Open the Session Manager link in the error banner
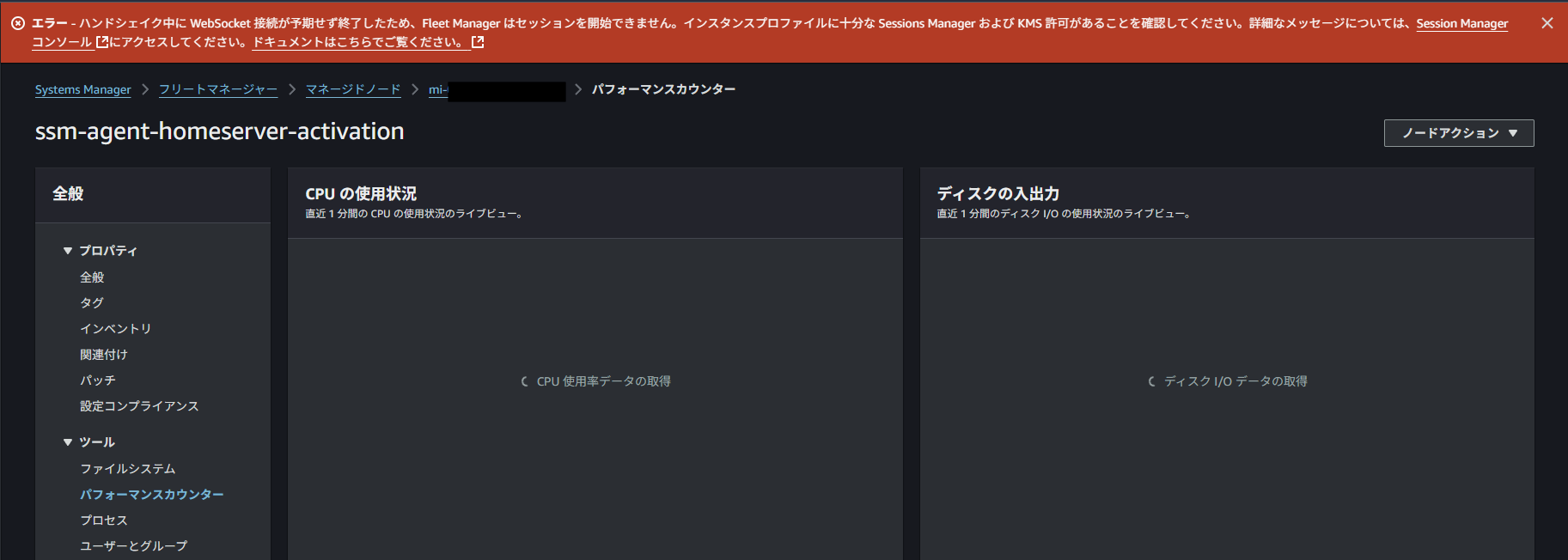The height and width of the screenshot is (560, 1568). [x=1461, y=23]
